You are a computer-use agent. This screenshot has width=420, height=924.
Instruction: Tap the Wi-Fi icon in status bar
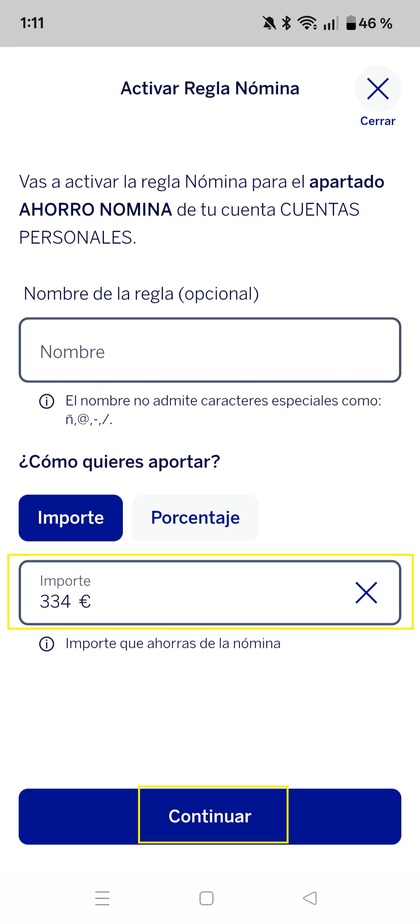click(307, 24)
